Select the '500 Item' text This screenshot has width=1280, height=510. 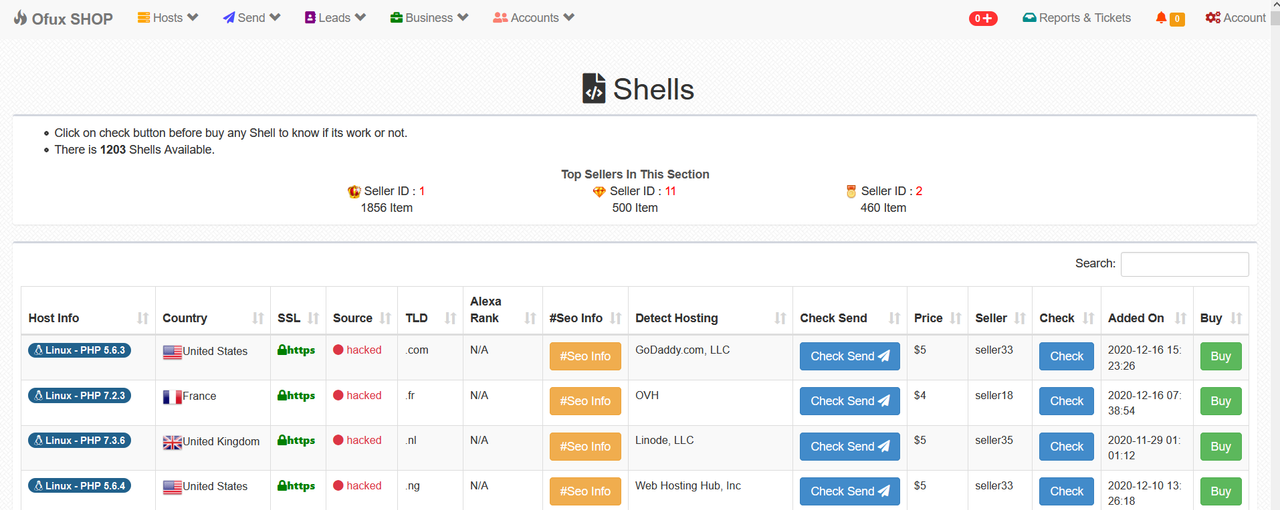[635, 208]
